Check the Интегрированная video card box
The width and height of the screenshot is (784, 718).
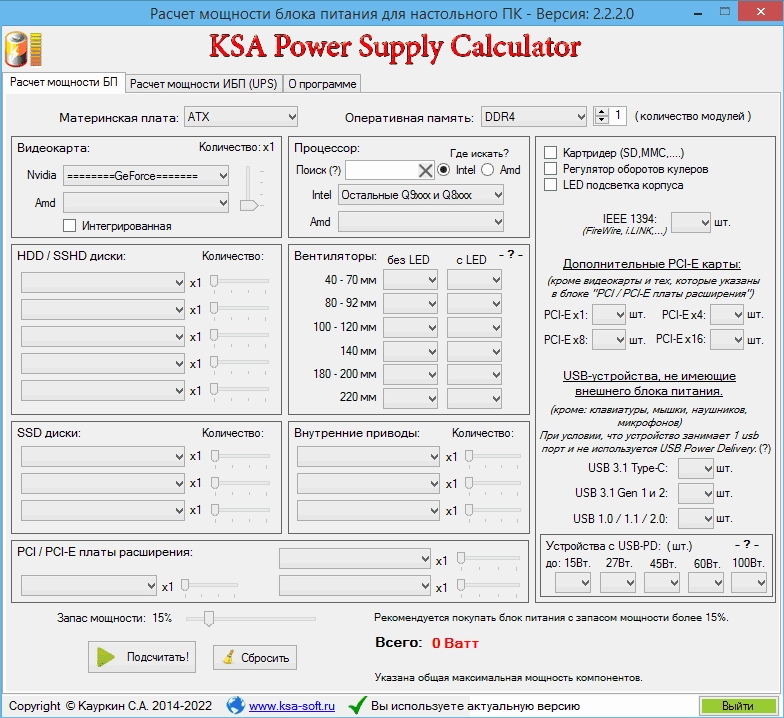[70, 226]
